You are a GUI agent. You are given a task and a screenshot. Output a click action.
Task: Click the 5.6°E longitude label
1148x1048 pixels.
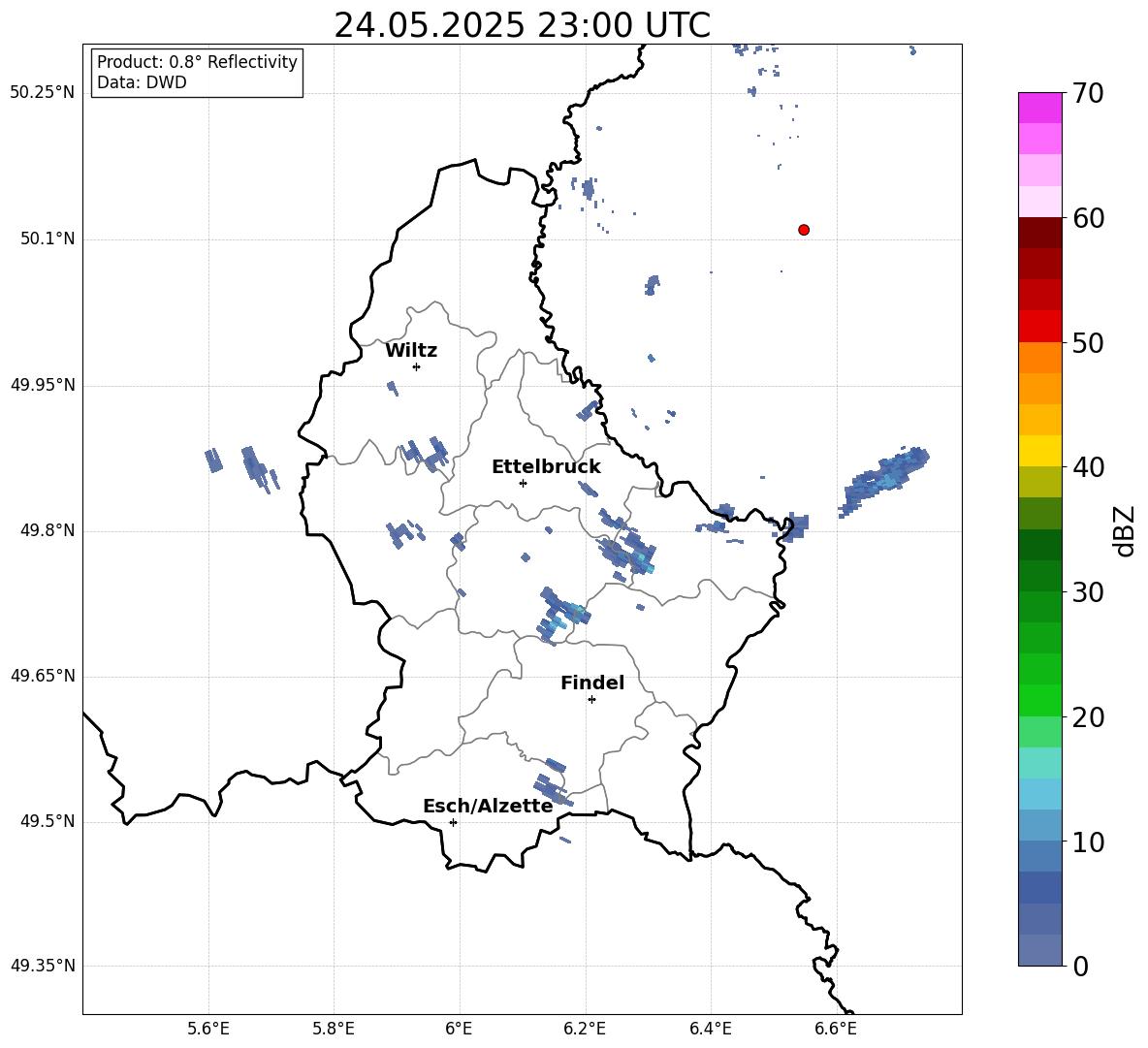(x=208, y=1029)
